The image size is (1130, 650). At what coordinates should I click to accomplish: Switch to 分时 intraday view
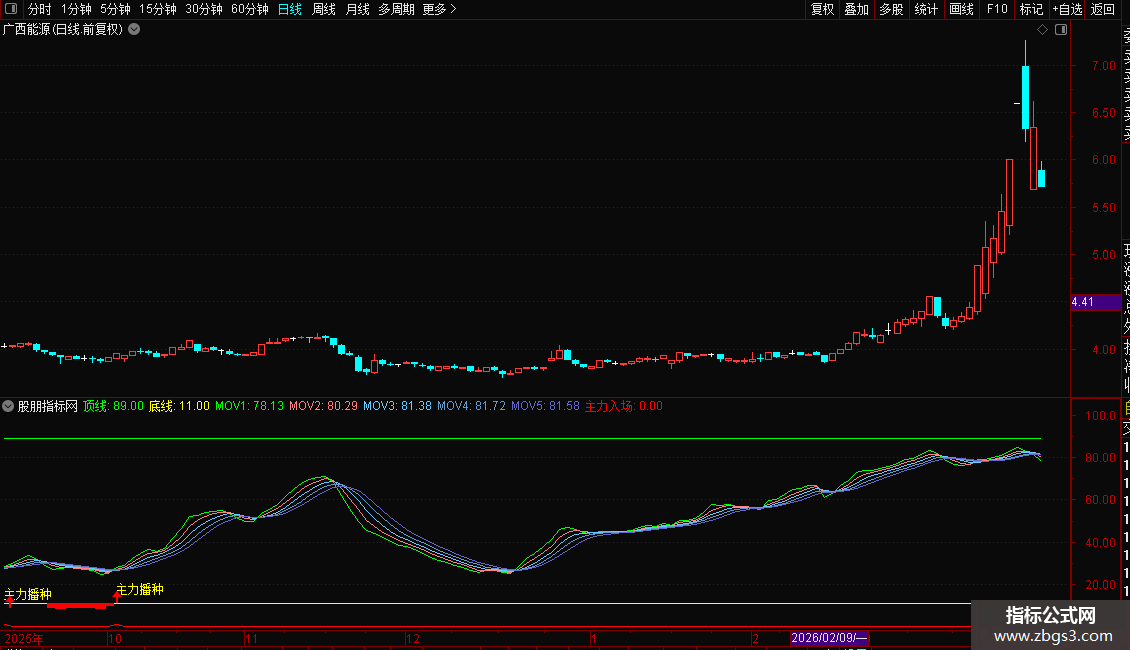click(40, 9)
